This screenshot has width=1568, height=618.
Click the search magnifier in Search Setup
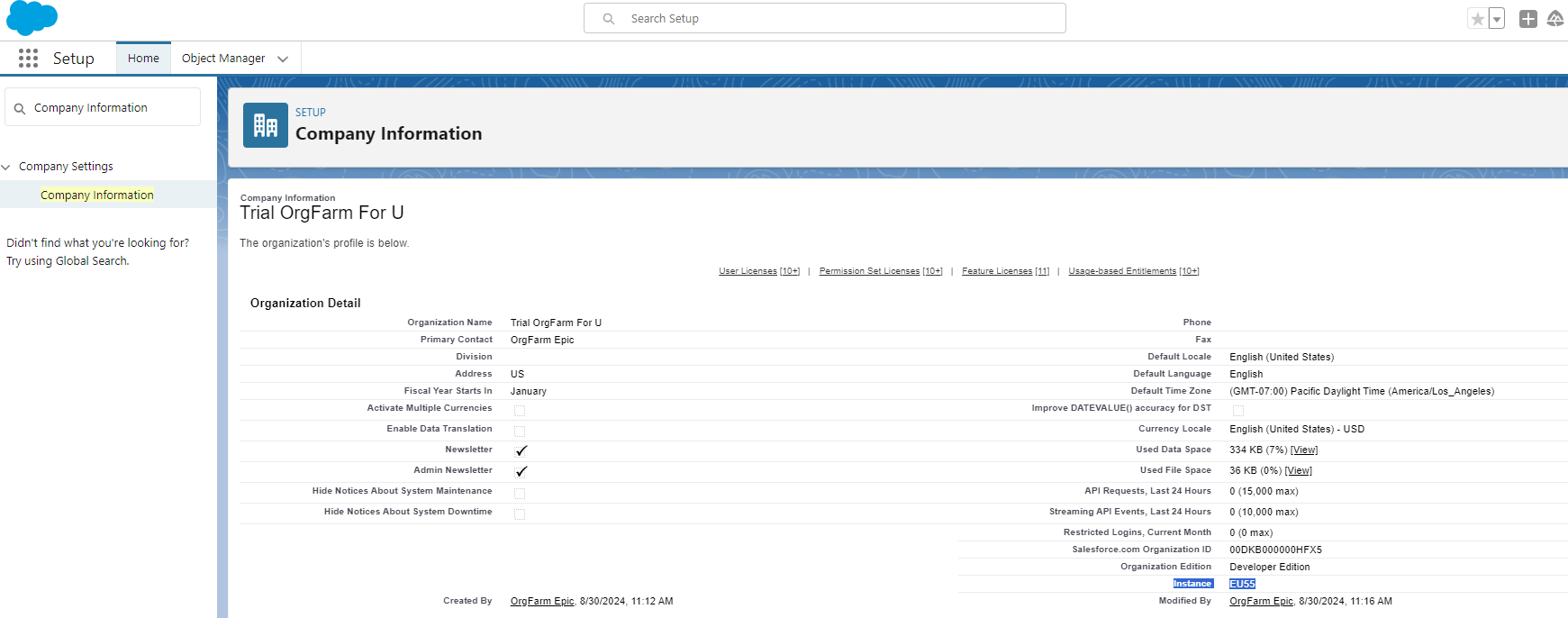click(x=609, y=19)
